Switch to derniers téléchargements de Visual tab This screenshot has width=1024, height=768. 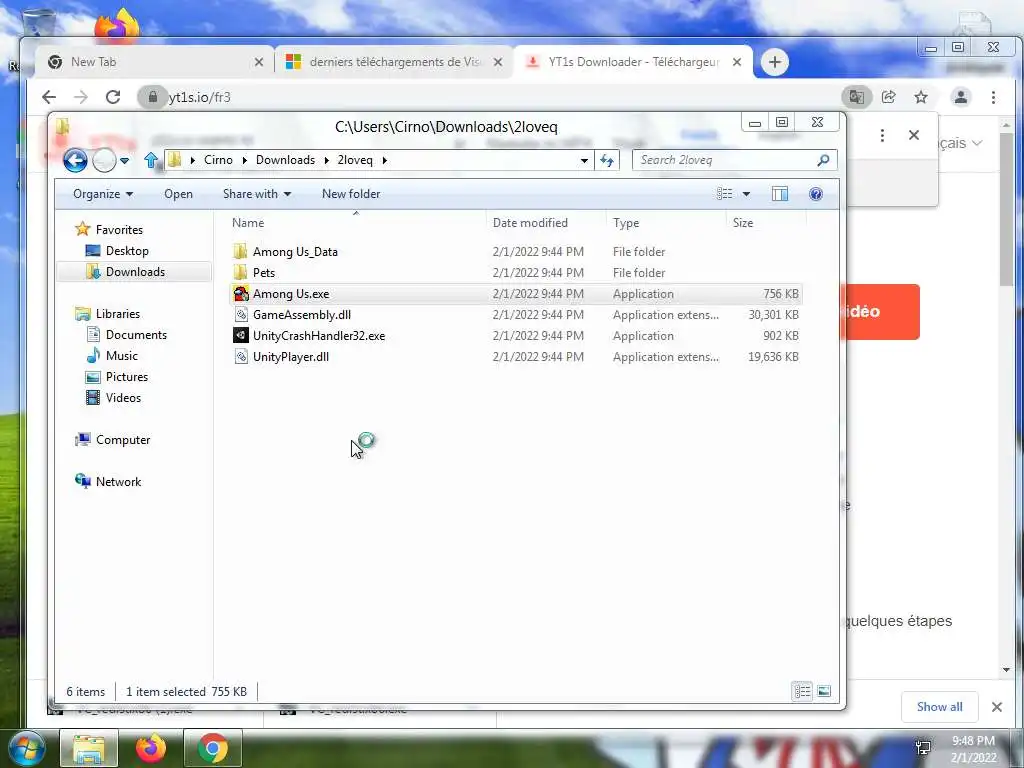[x=394, y=62]
